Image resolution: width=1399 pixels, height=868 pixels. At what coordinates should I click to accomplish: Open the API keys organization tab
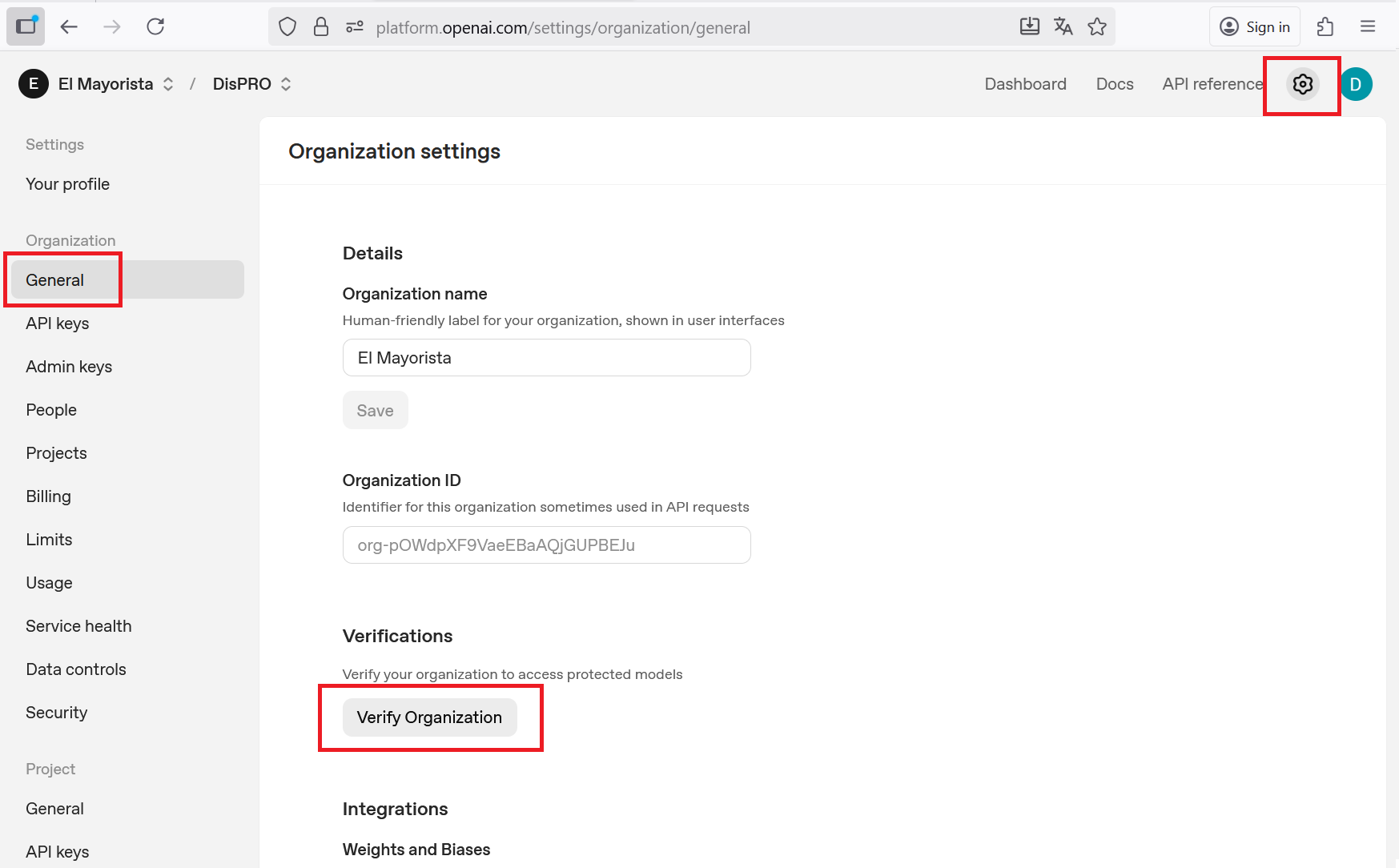coord(58,323)
